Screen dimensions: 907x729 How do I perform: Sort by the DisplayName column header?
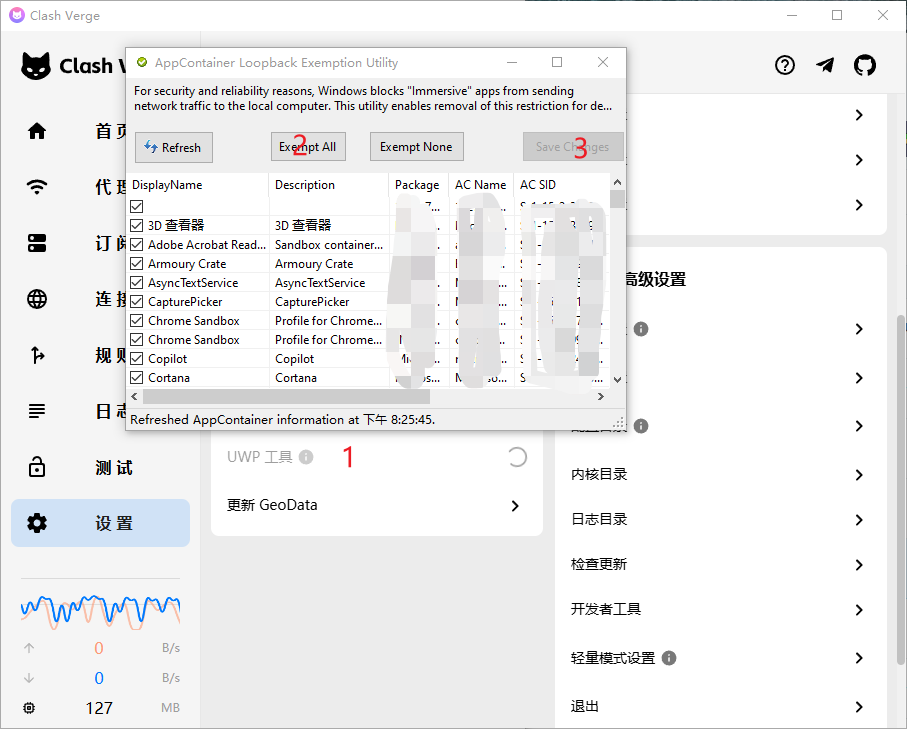(x=197, y=185)
